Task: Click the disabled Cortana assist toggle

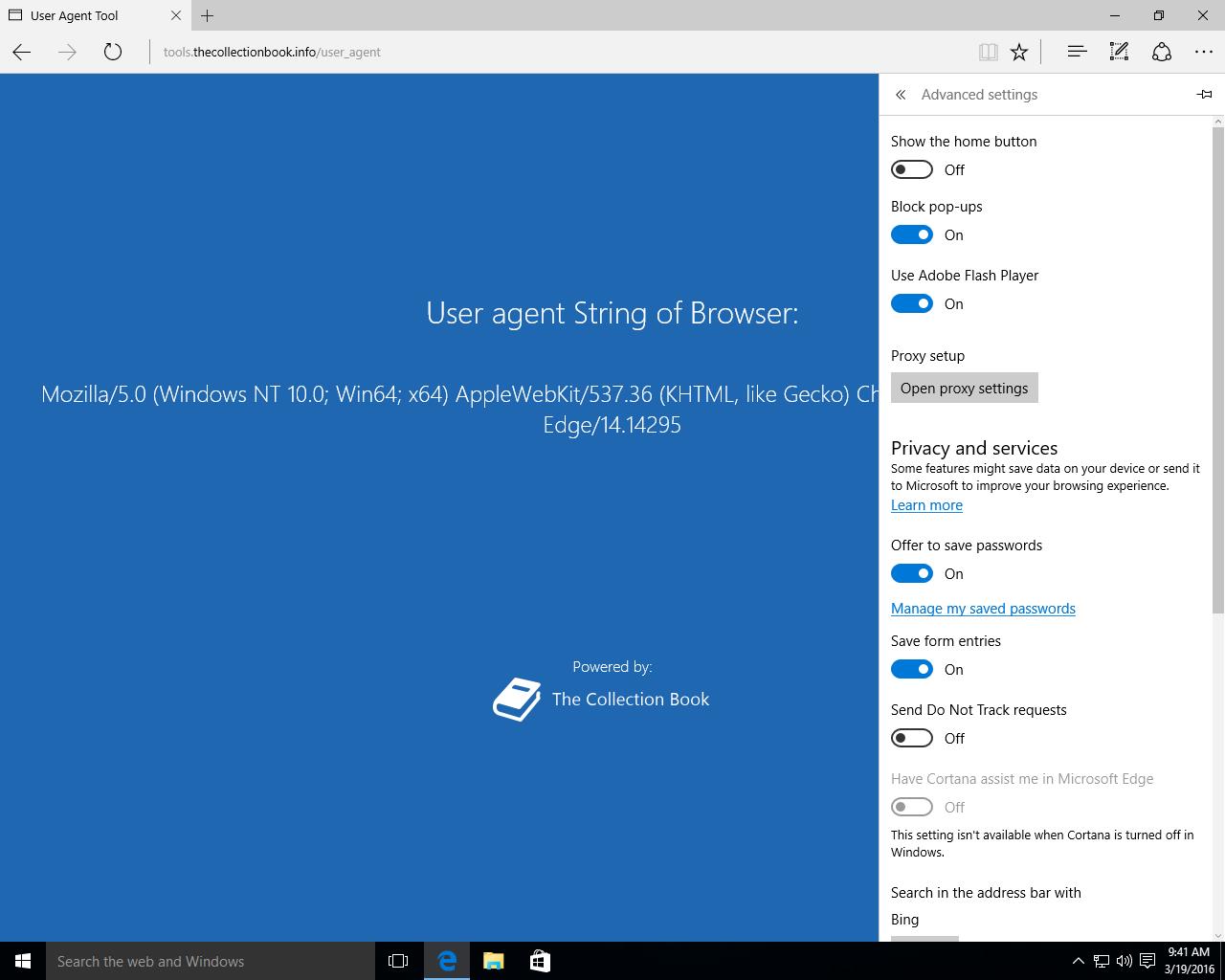Action: (x=911, y=807)
